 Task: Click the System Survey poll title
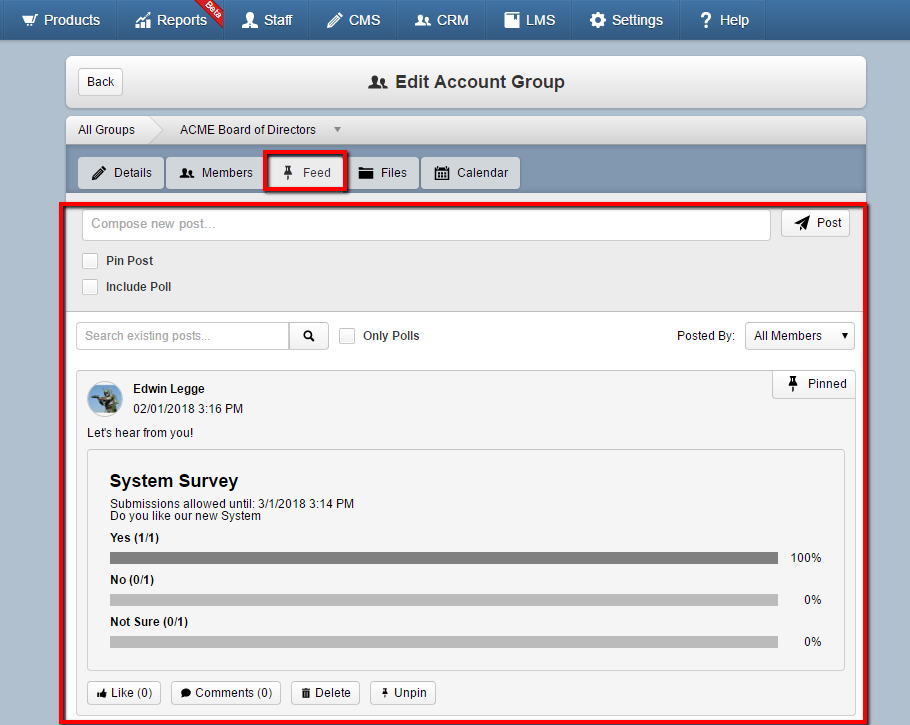point(174,481)
